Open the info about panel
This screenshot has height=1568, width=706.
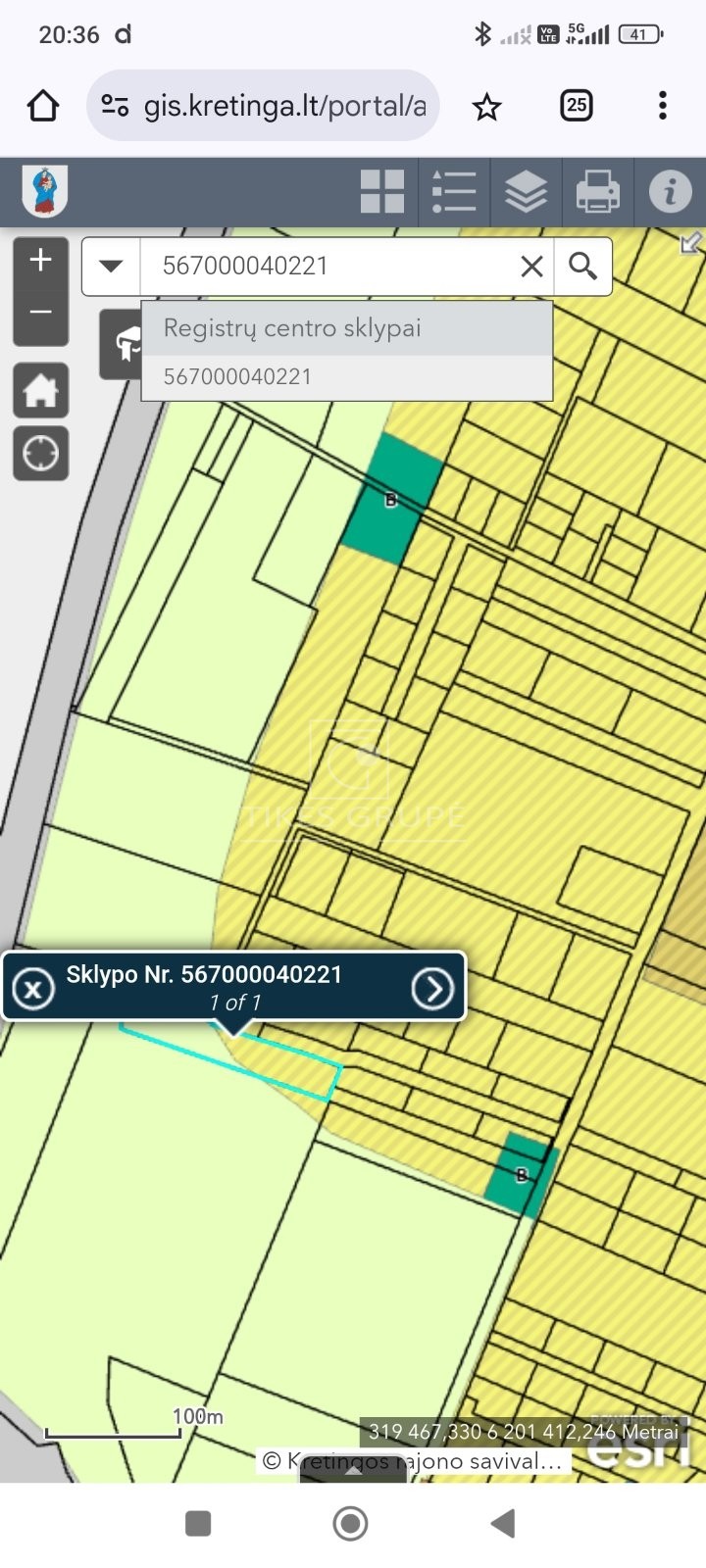[x=670, y=191]
